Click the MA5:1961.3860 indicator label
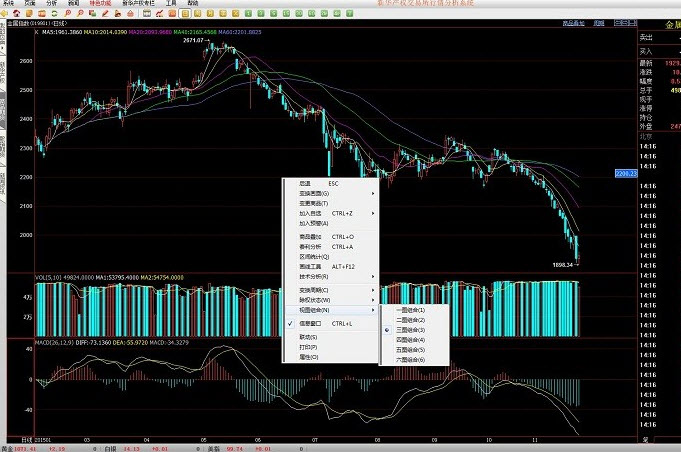This screenshot has height=452, width=681. tap(62, 32)
